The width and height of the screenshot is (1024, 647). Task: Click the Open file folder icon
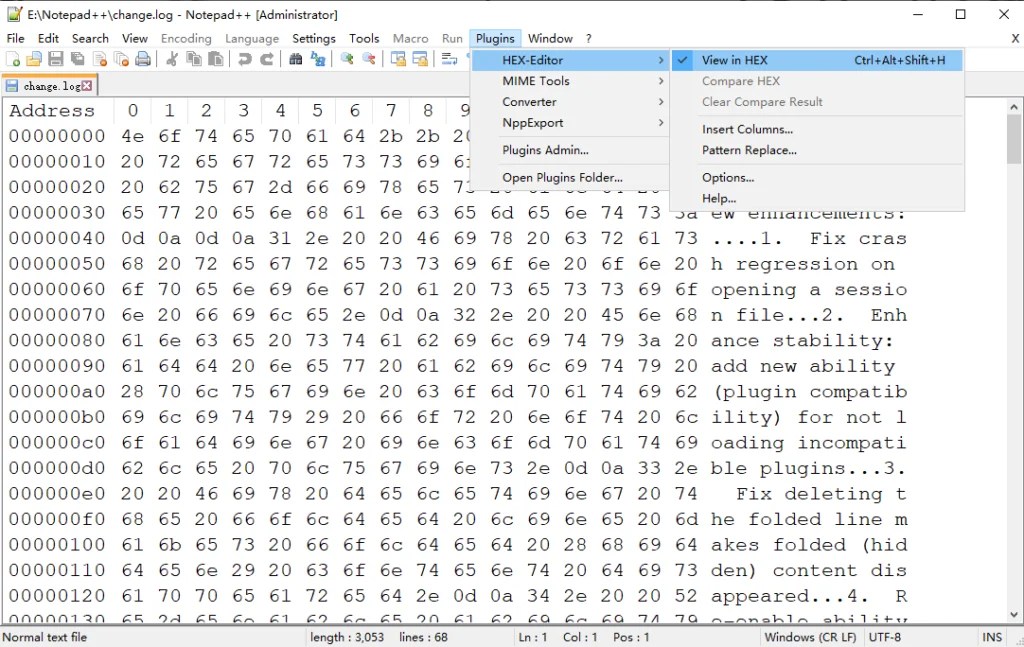(x=34, y=59)
